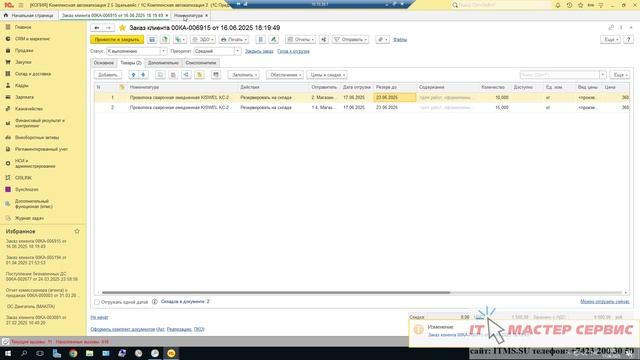Open Казначейство section in sidebar
Viewport: 640px width, 360px height.
(x=29, y=109)
